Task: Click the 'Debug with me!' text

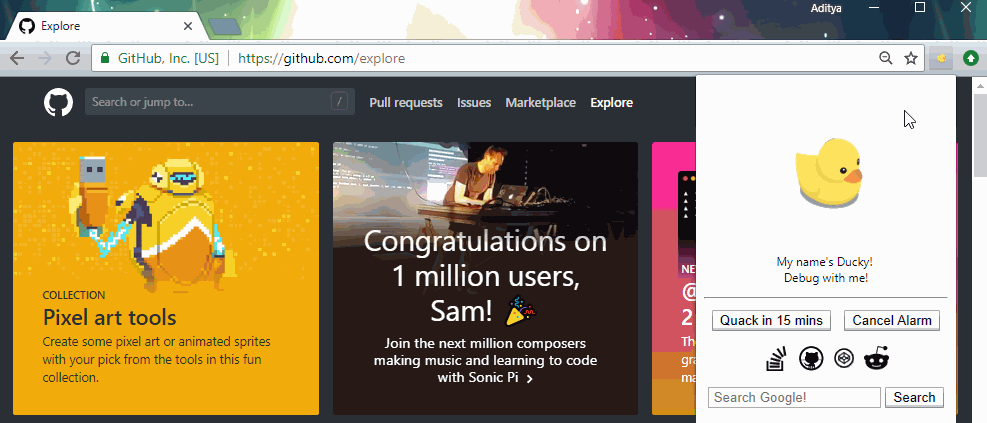Action: click(x=826, y=278)
